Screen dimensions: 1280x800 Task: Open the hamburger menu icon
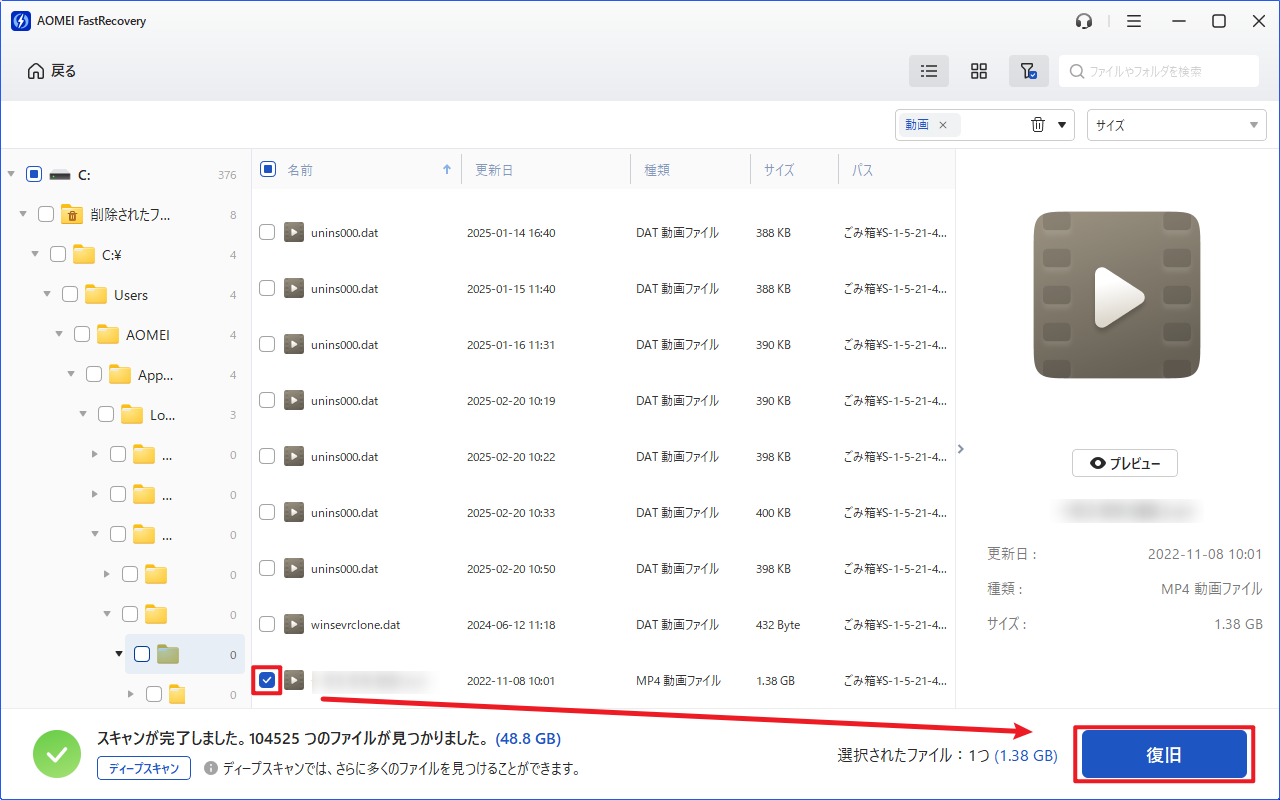pyautogui.click(x=1134, y=21)
